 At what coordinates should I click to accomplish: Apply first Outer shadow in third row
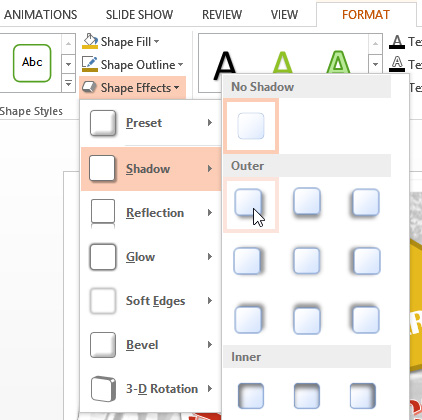tap(248, 320)
